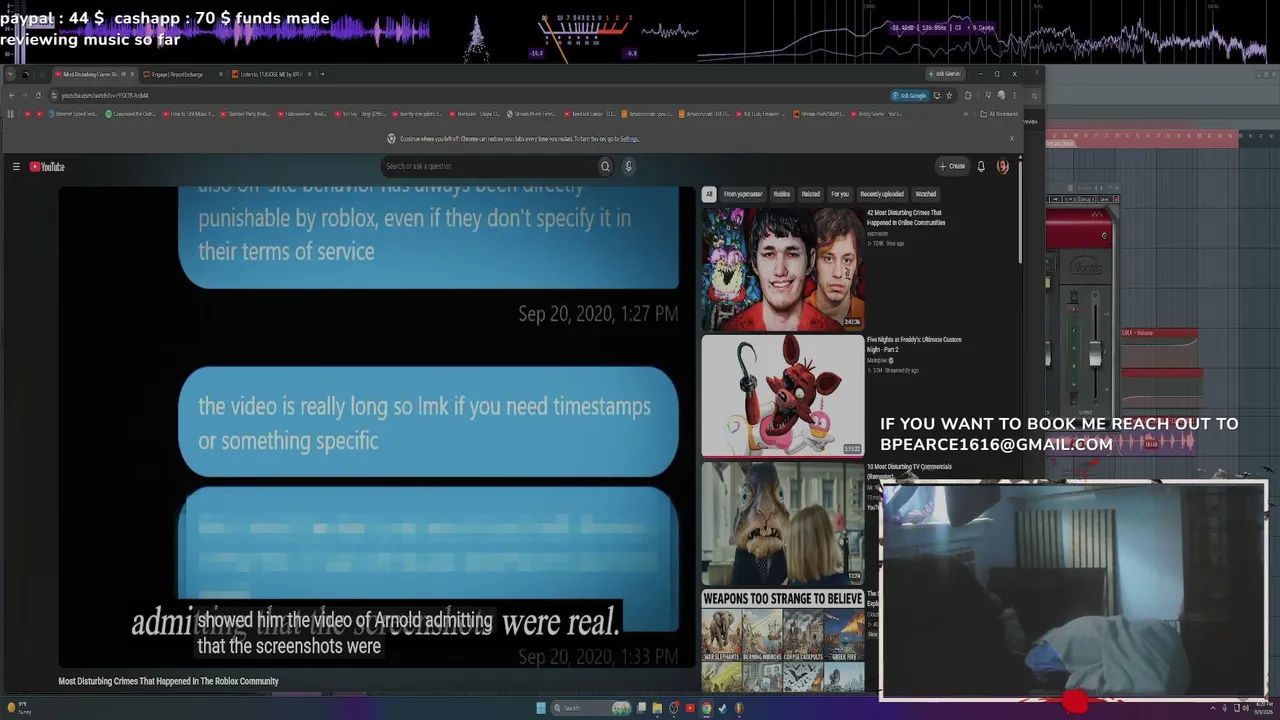Viewport: 1280px width, 720px height.
Task: Click the Windows Start button
Action: (541, 708)
